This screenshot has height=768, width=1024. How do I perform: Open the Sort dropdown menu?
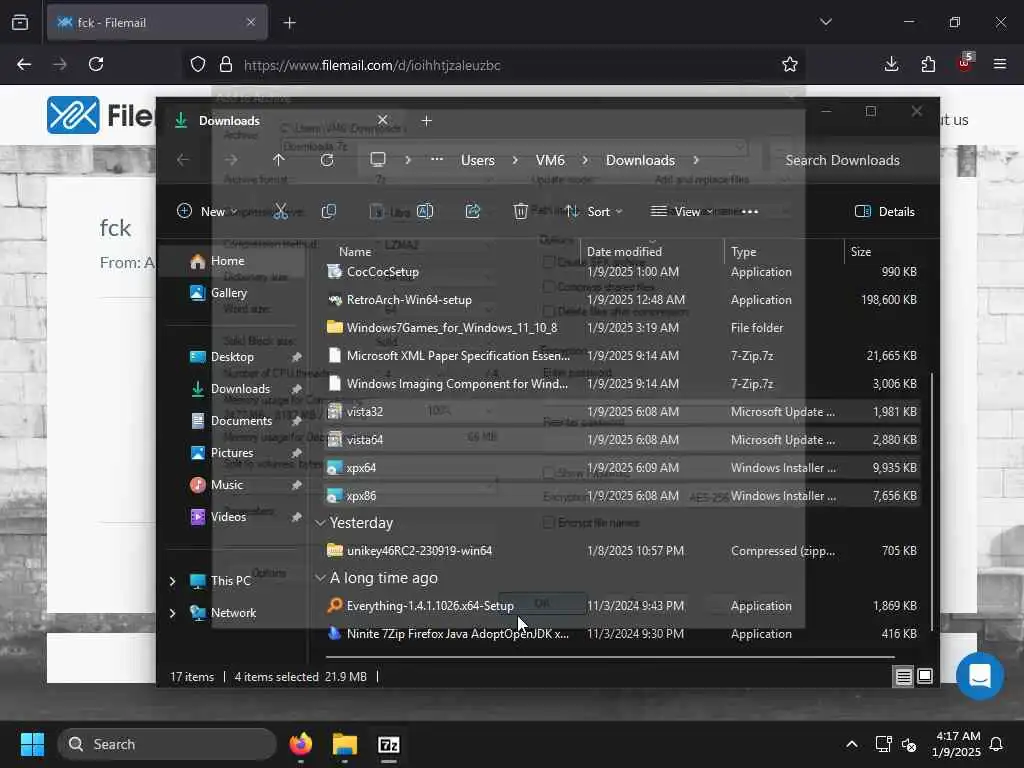(594, 212)
